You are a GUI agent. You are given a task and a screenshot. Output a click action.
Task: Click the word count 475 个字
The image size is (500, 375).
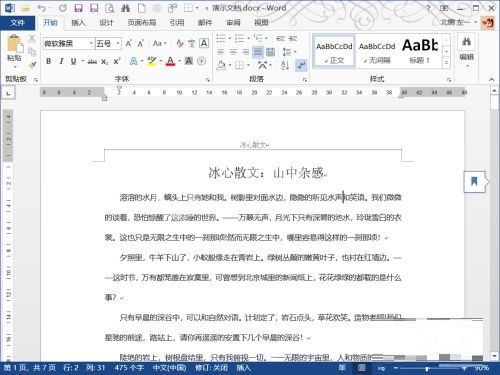coord(129,368)
